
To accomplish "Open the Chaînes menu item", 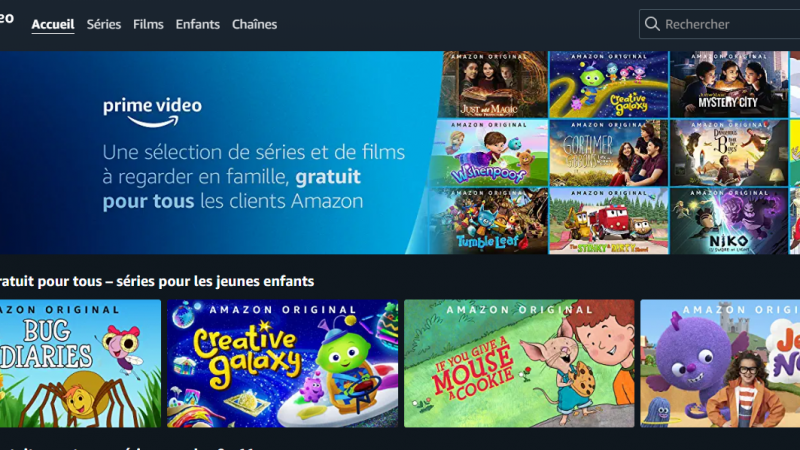I will pyautogui.click(x=254, y=24).
